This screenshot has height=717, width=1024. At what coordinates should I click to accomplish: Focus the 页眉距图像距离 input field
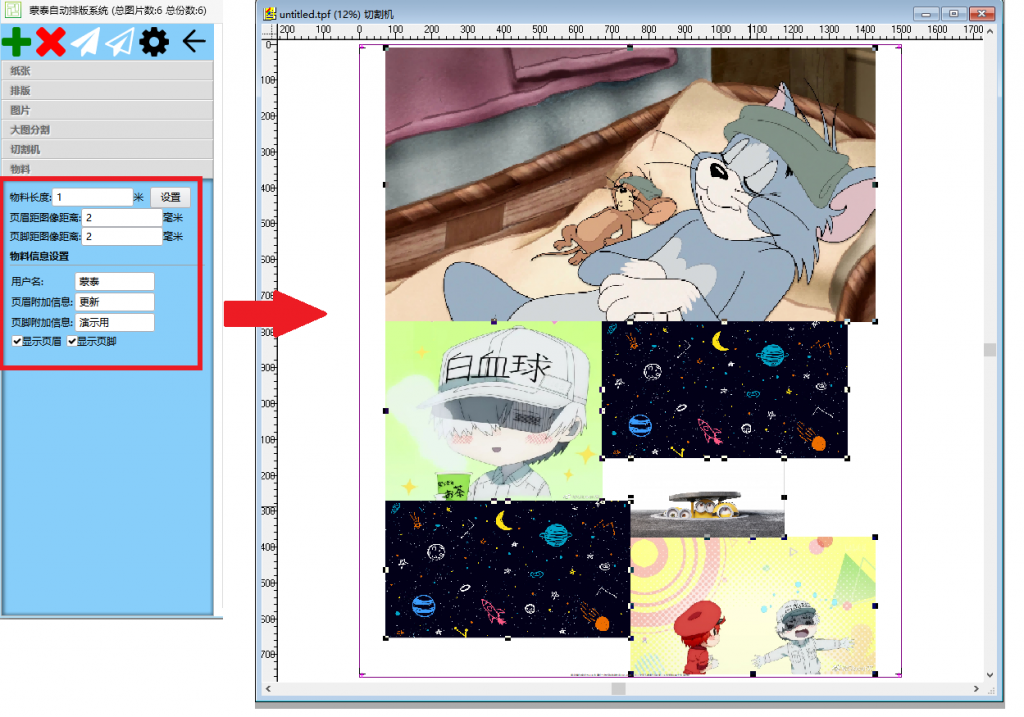tap(122, 217)
